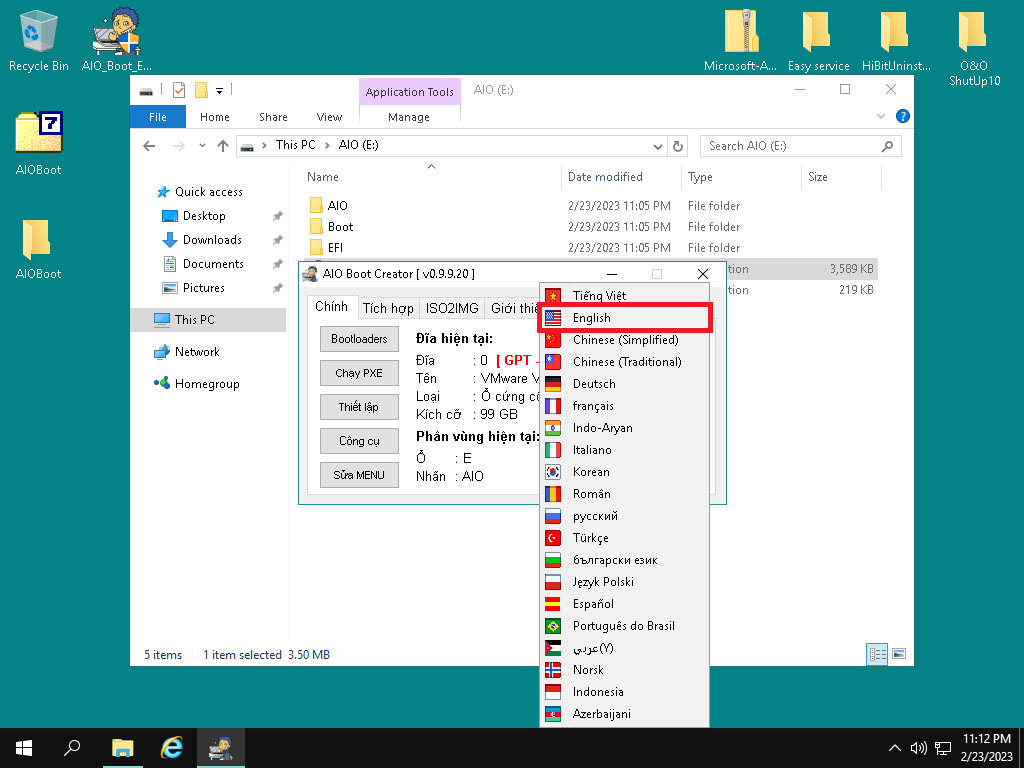Choose Deutsch in the language list

594,384
